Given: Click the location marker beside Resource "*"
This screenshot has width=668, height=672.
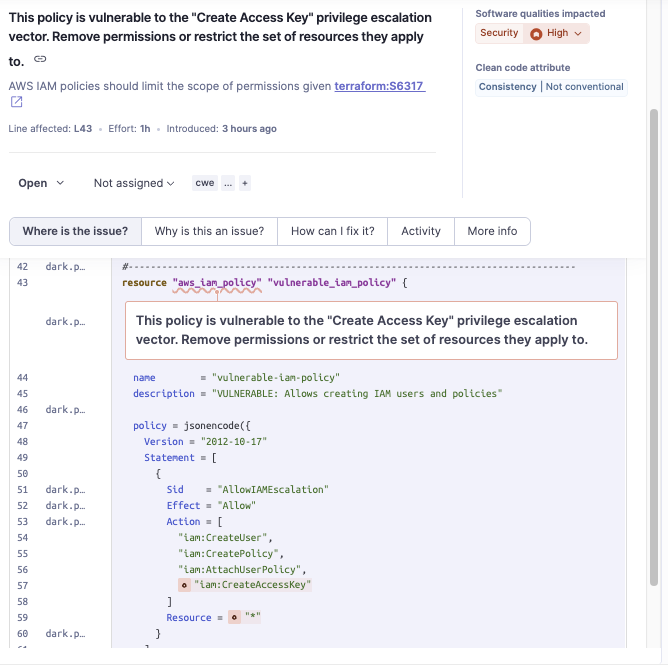Looking at the screenshot, I should coord(234,618).
